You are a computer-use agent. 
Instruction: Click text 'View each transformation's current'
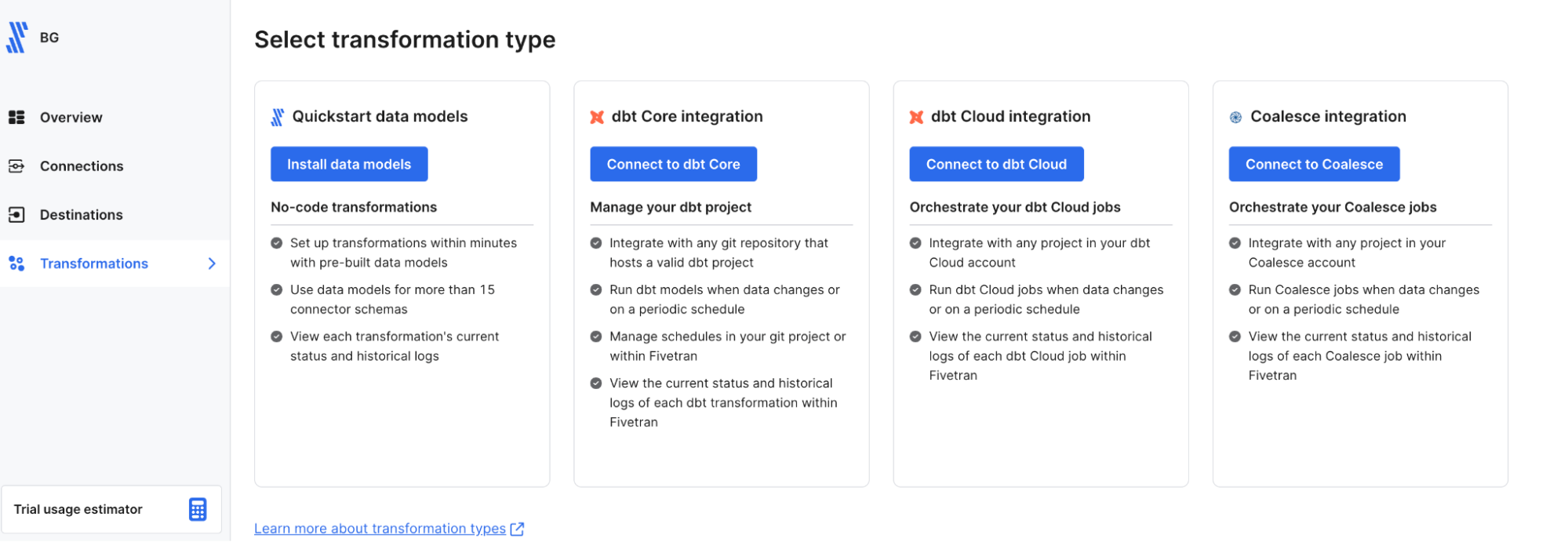coord(395,336)
